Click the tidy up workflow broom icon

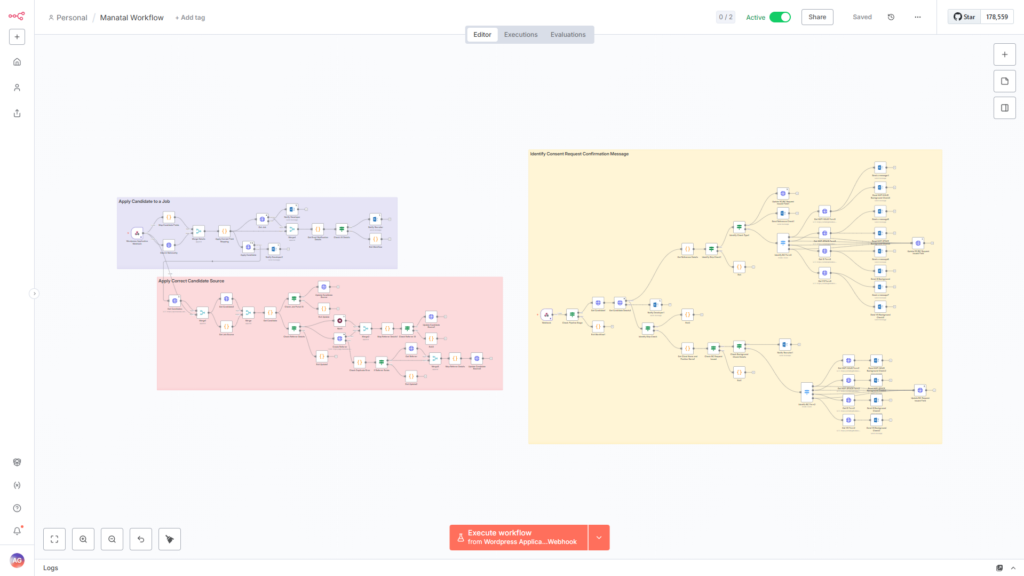[x=169, y=539]
